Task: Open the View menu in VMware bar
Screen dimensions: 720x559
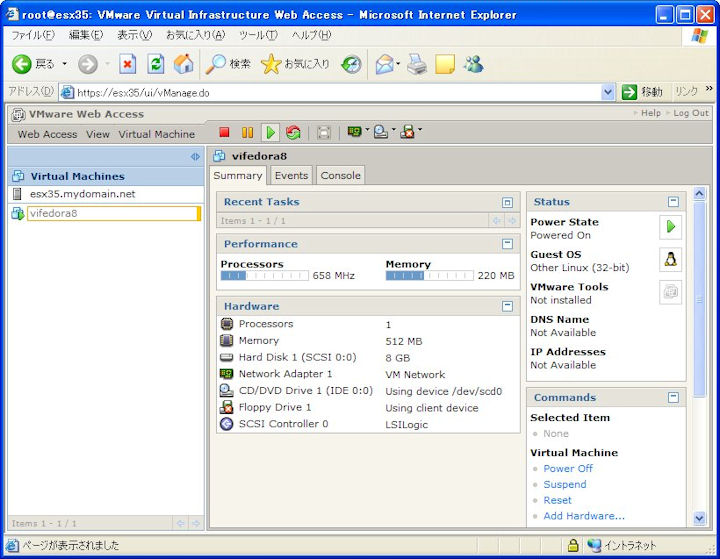Action: coord(98,134)
